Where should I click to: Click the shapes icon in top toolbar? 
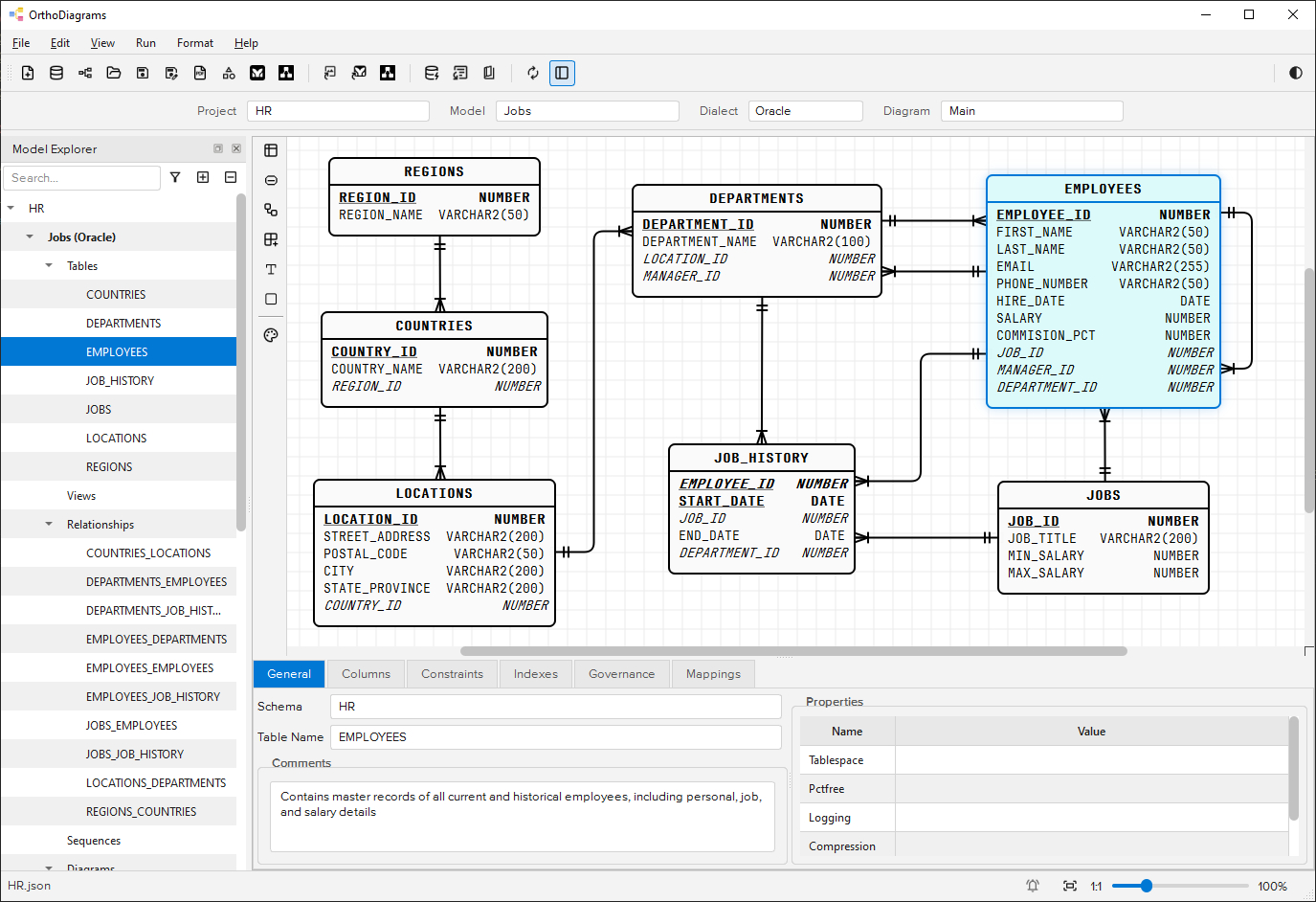(x=229, y=73)
